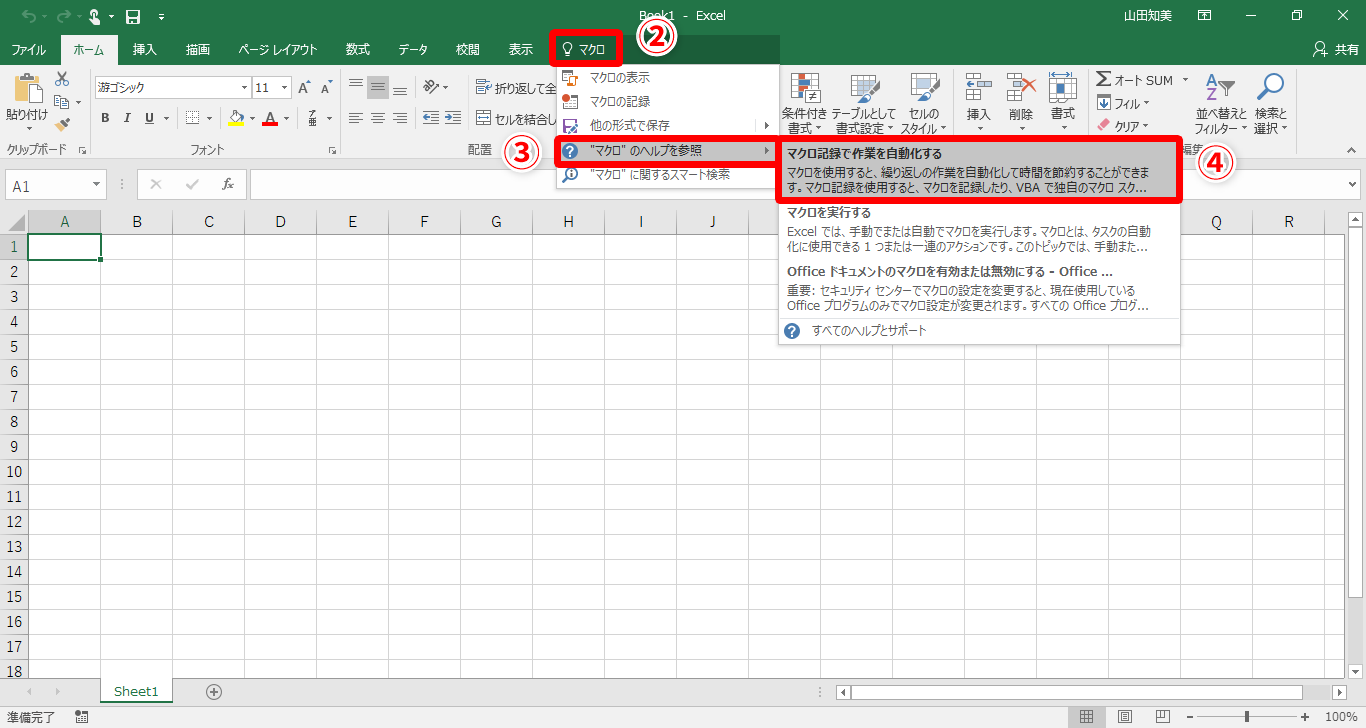Switch to Page Layout view in status bar

(1125, 717)
